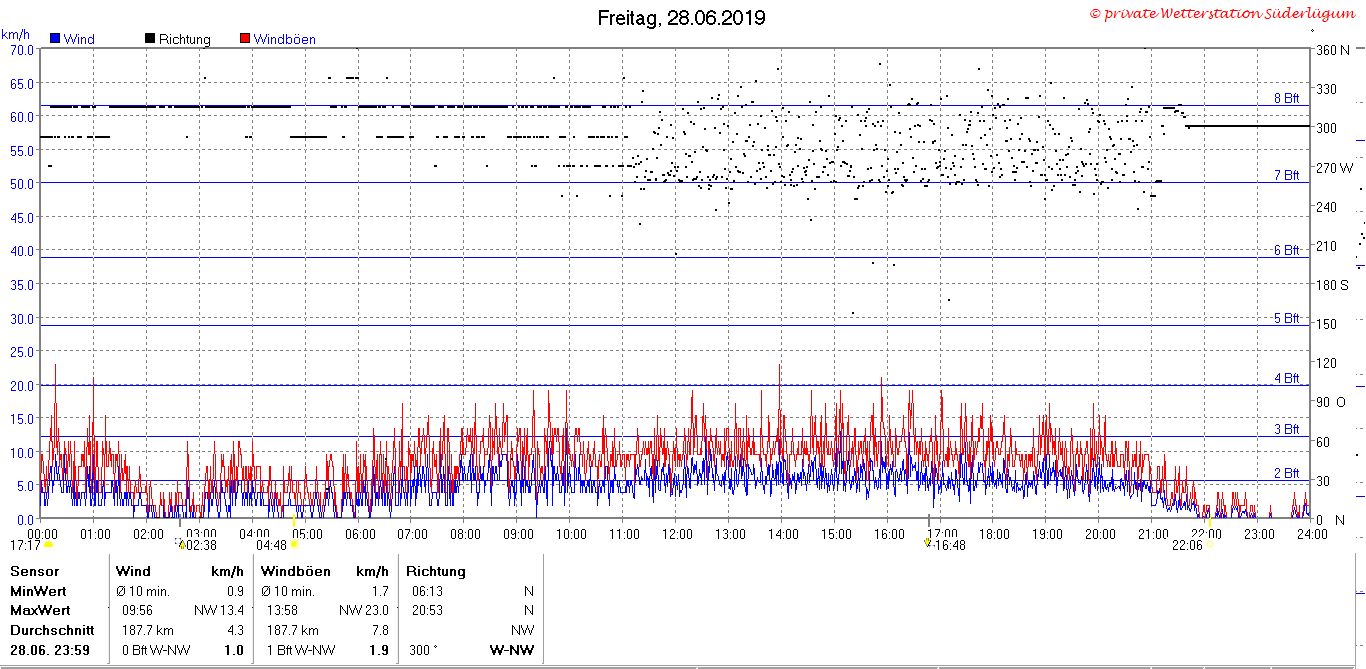Click the sunset marker at 22:06
The image size is (1366, 669).
[1210, 545]
